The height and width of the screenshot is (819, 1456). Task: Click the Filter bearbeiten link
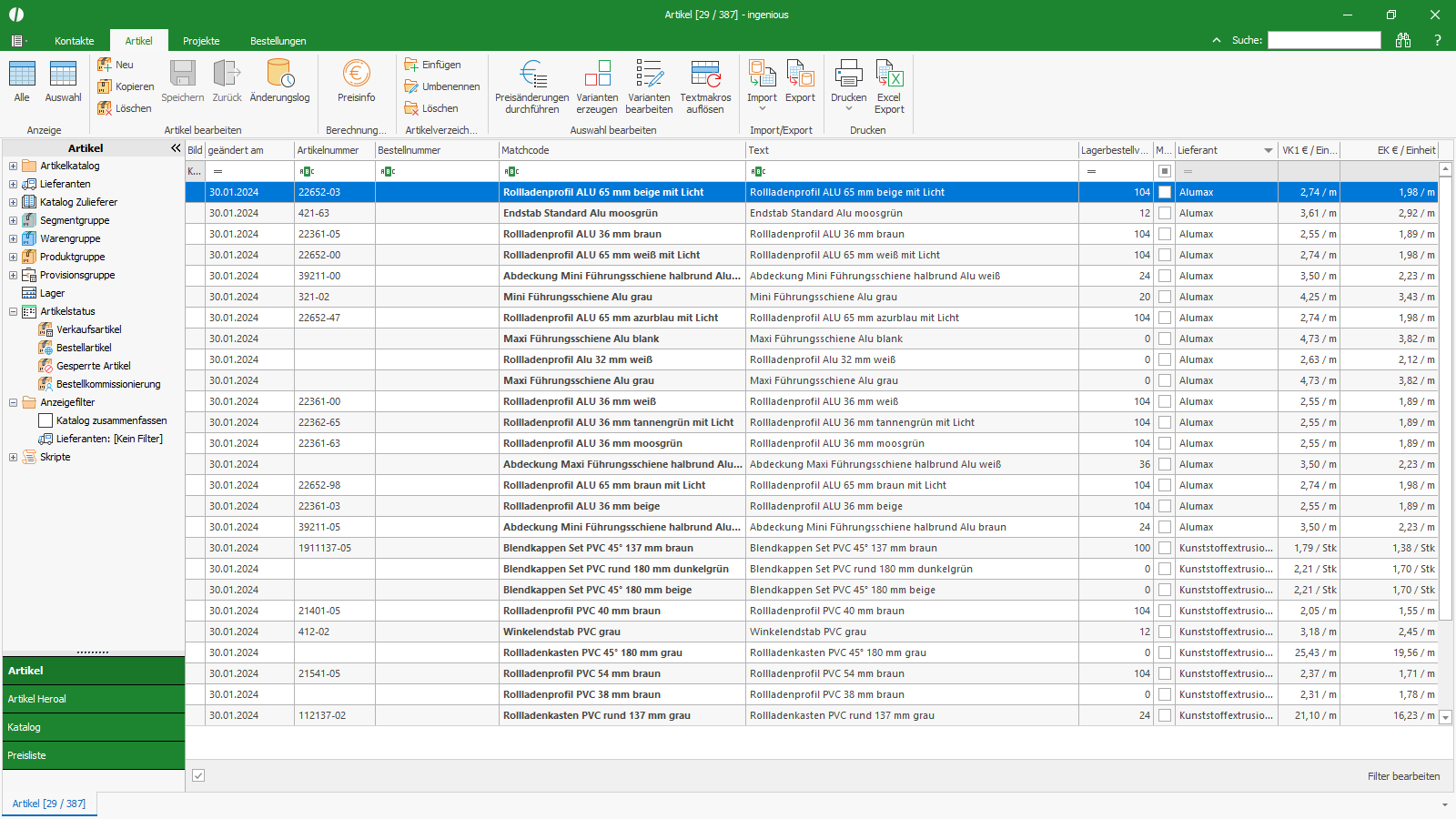tap(1403, 776)
